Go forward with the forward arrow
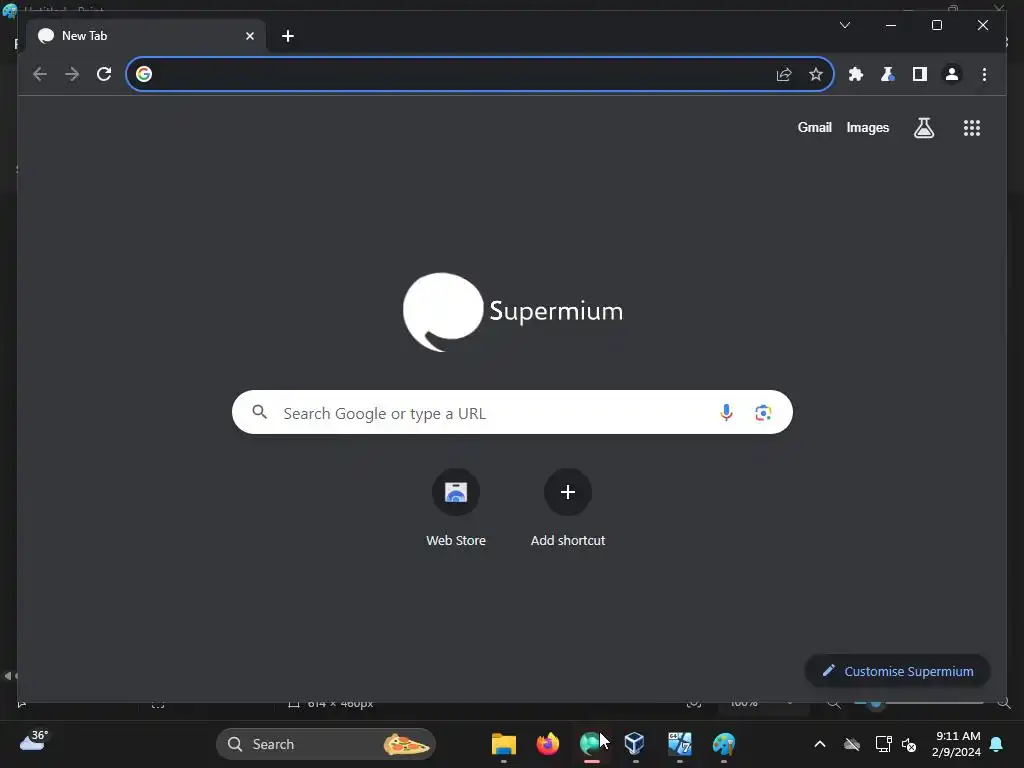Viewport: 1024px width, 768px height. pyautogui.click(x=72, y=74)
